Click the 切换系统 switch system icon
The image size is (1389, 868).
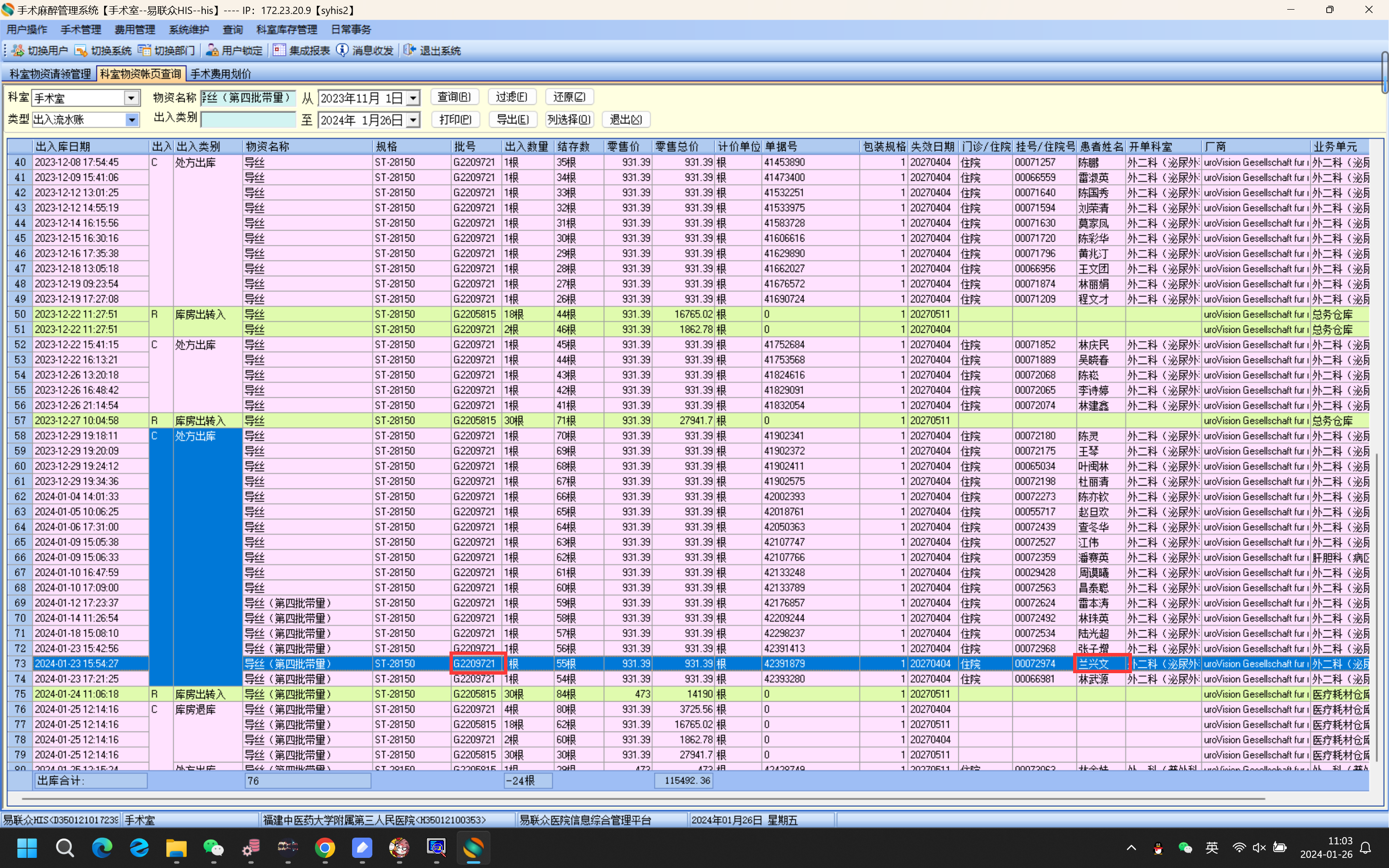tap(81, 51)
